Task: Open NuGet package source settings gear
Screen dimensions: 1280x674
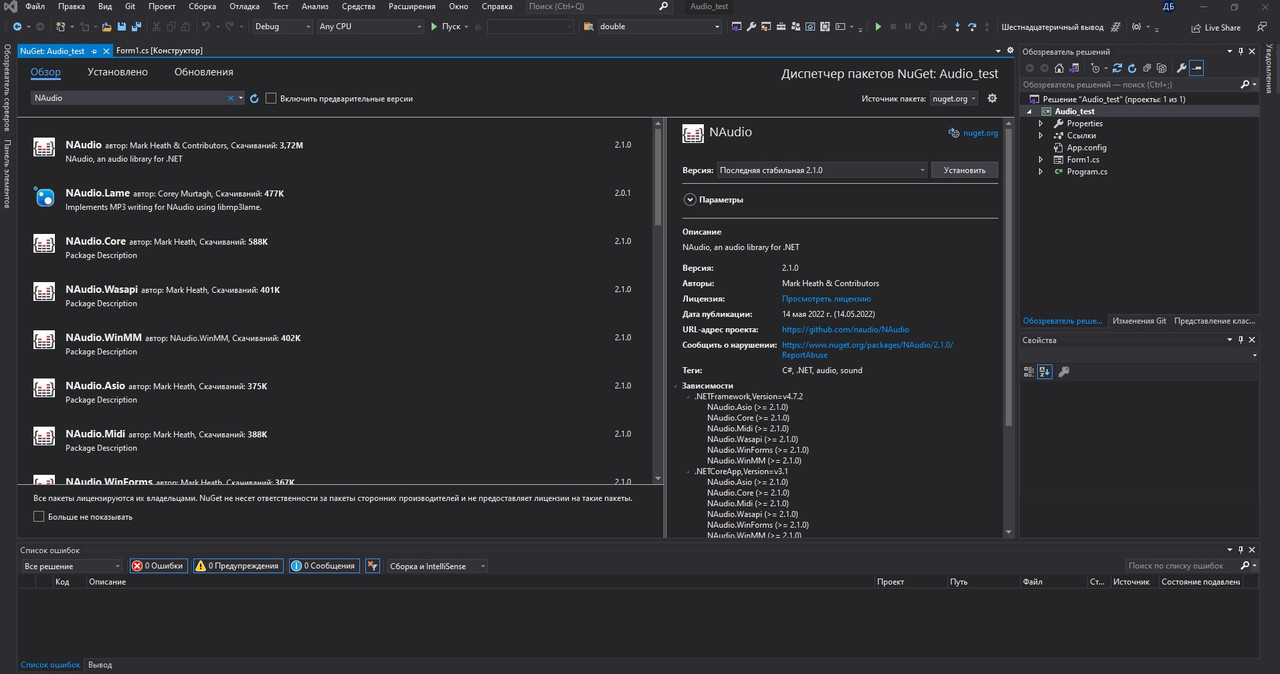Action: [x=992, y=98]
